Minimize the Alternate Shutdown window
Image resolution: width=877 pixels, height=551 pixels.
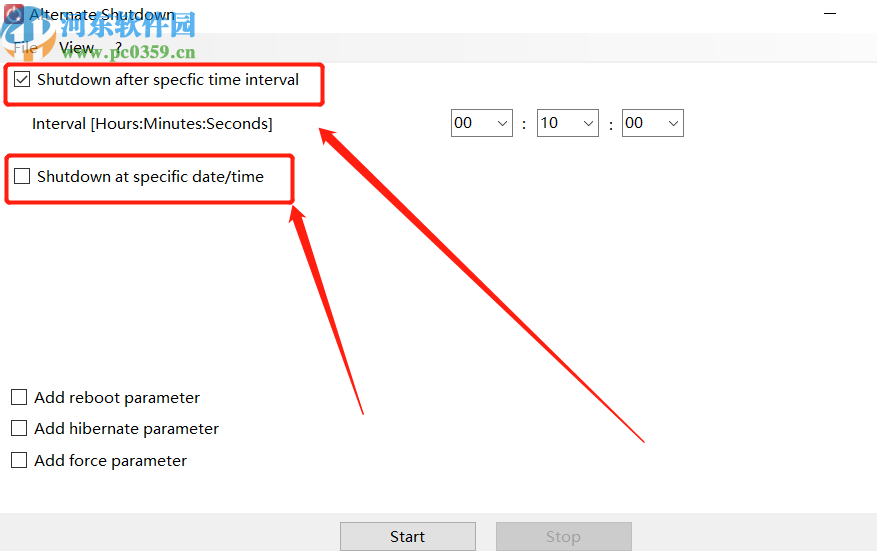coord(830,13)
